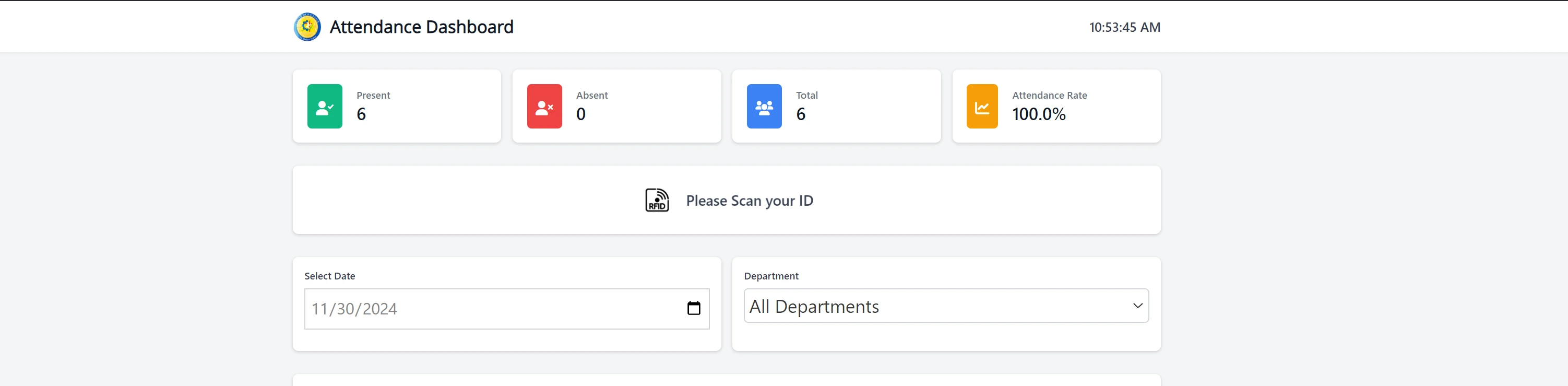The width and height of the screenshot is (1568, 386).
Task: Open the calendar picker in the date field
Action: click(x=693, y=308)
